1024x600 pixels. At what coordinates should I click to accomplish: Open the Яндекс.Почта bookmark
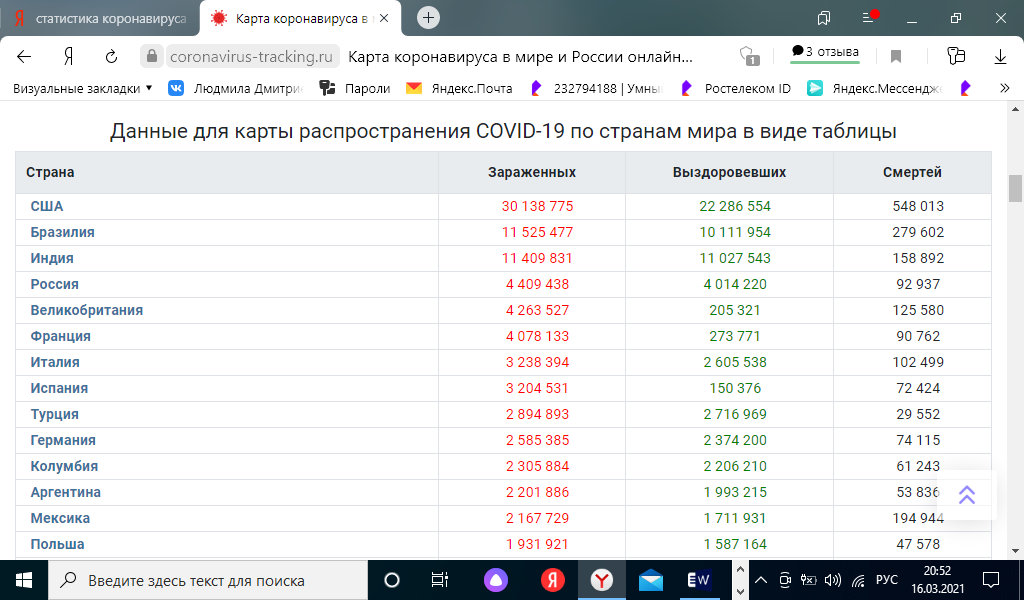(x=459, y=88)
